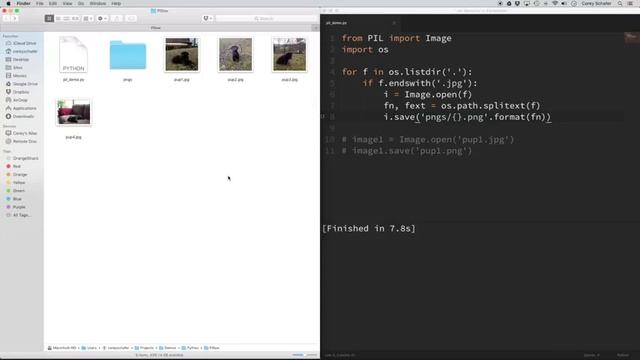This screenshot has height=360, width=640.
Task: Open the Dropbox toolbar dropdown
Action: click(x=207, y=18)
